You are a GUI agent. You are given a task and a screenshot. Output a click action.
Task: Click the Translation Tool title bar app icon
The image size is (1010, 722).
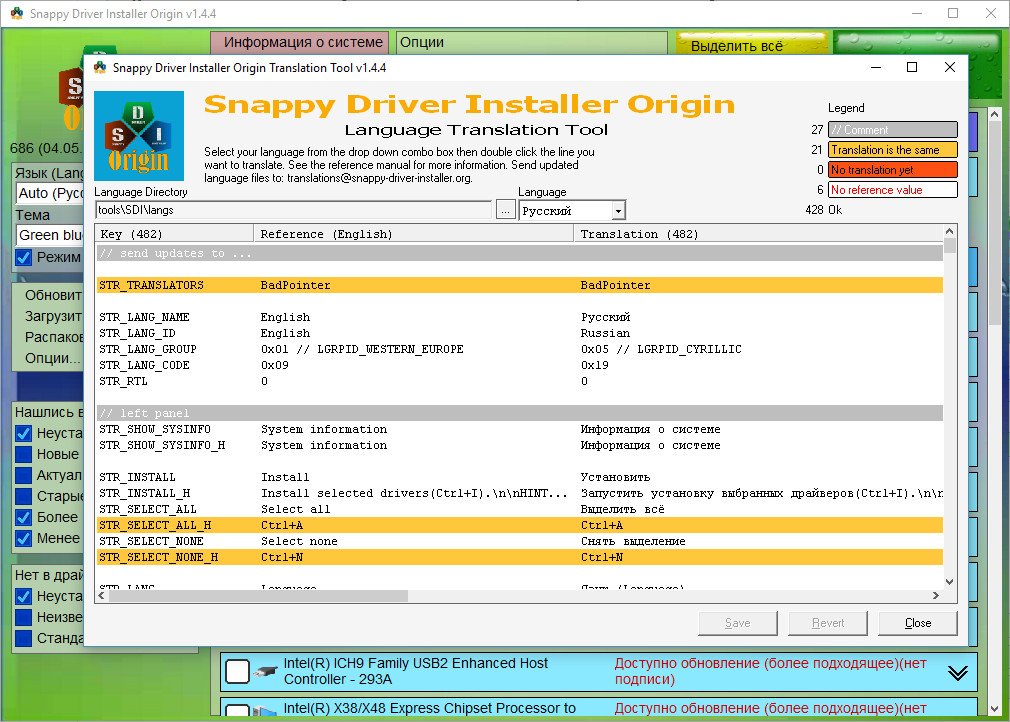100,68
